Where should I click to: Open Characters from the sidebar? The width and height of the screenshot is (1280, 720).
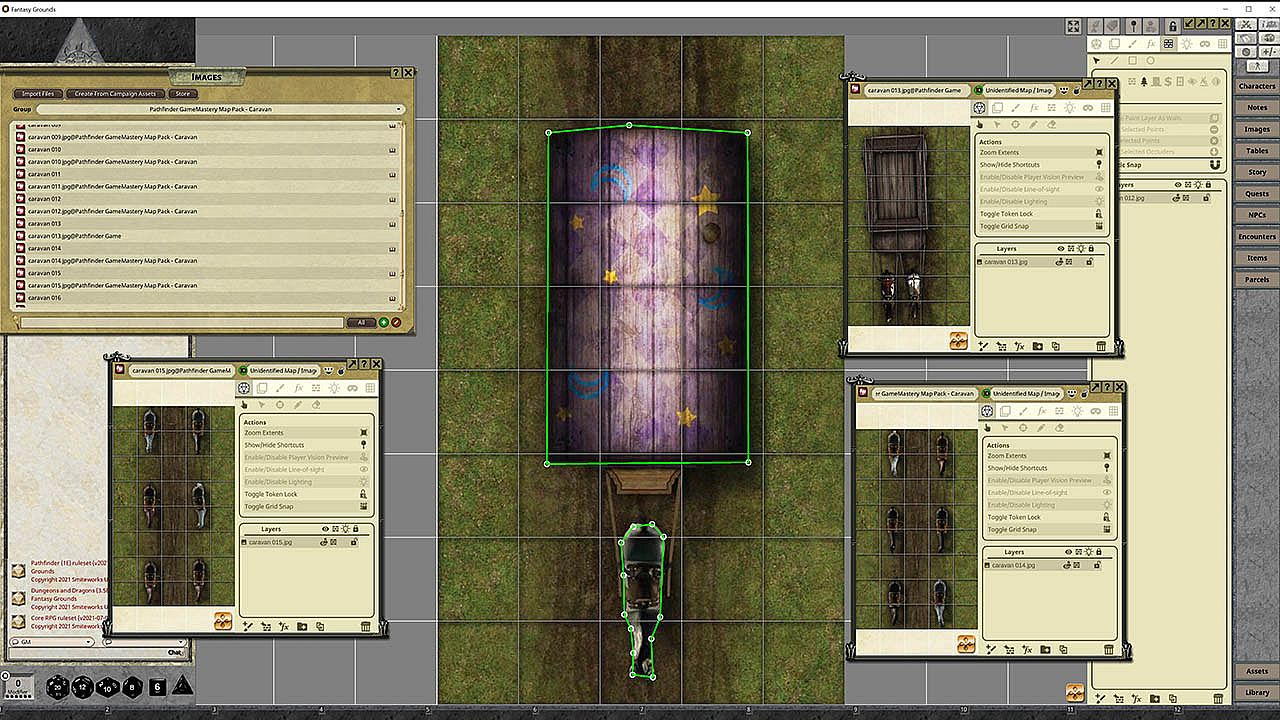(1257, 87)
